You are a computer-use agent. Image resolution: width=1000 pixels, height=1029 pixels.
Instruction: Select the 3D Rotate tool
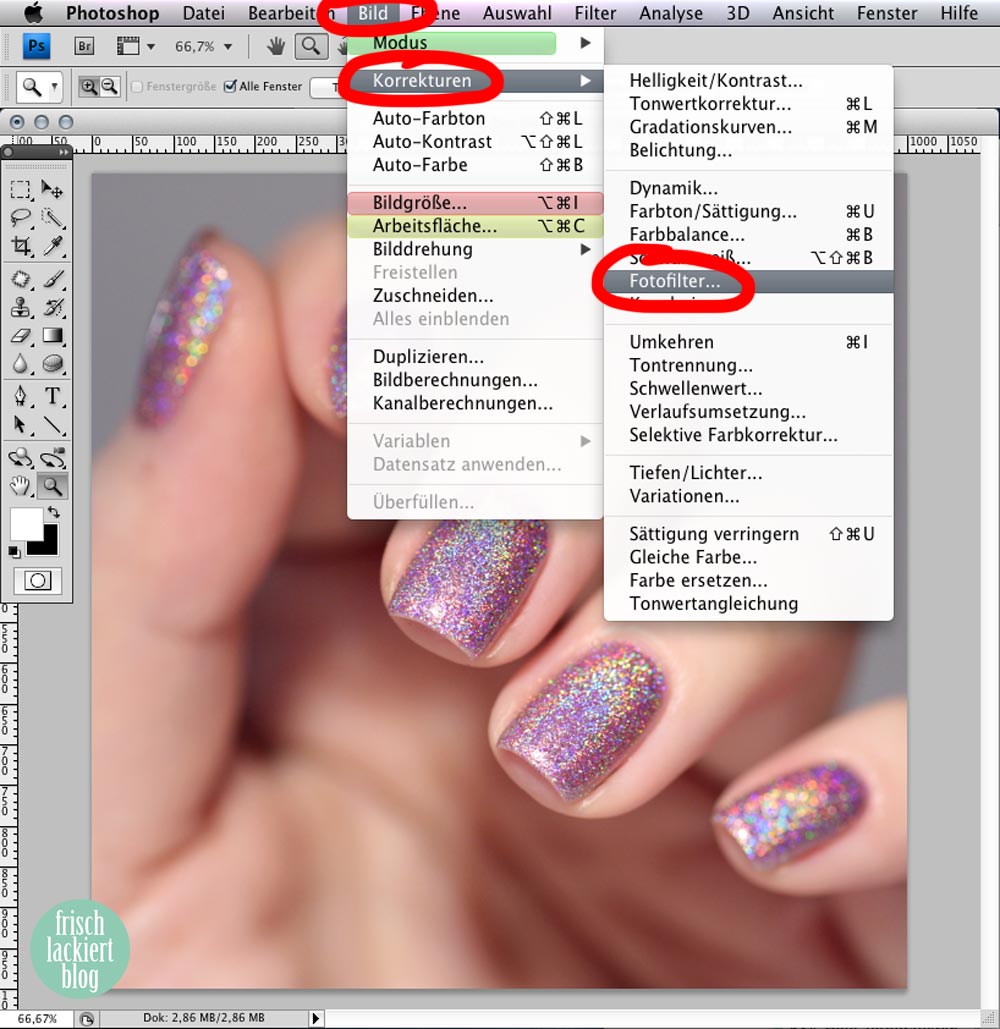[20, 457]
